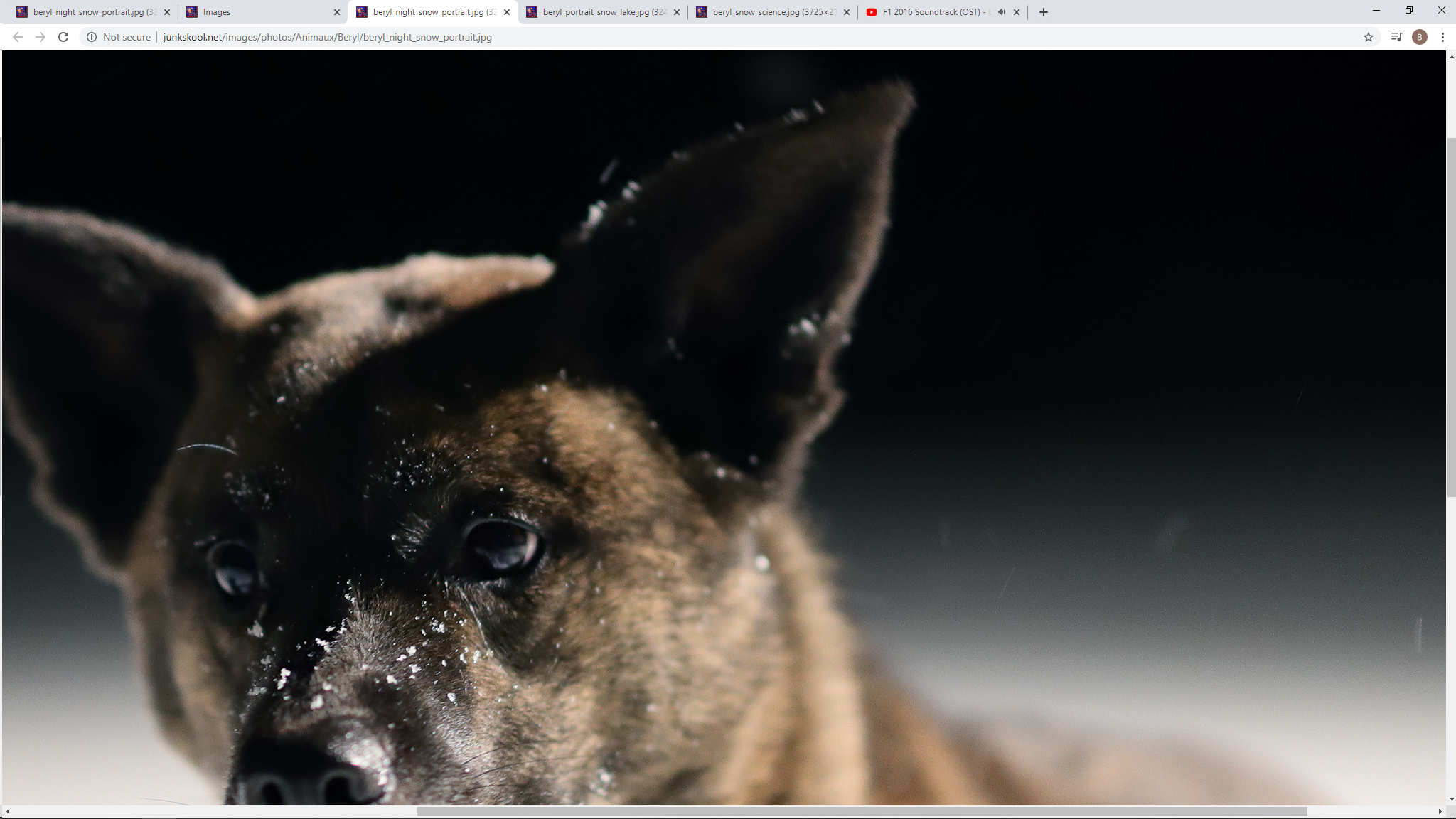Image resolution: width=1456 pixels, height=819 pixels.
Task: Close the F1 2016 Soundtrack tab
Action: [x=1017, y=12]
